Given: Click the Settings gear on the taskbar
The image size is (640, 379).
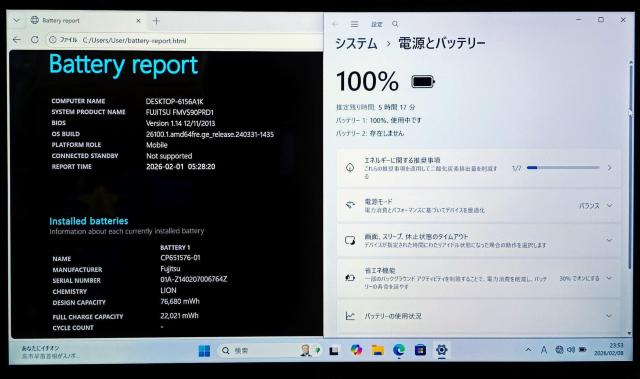Looking at the screenshot, I should tap(442, 350).
